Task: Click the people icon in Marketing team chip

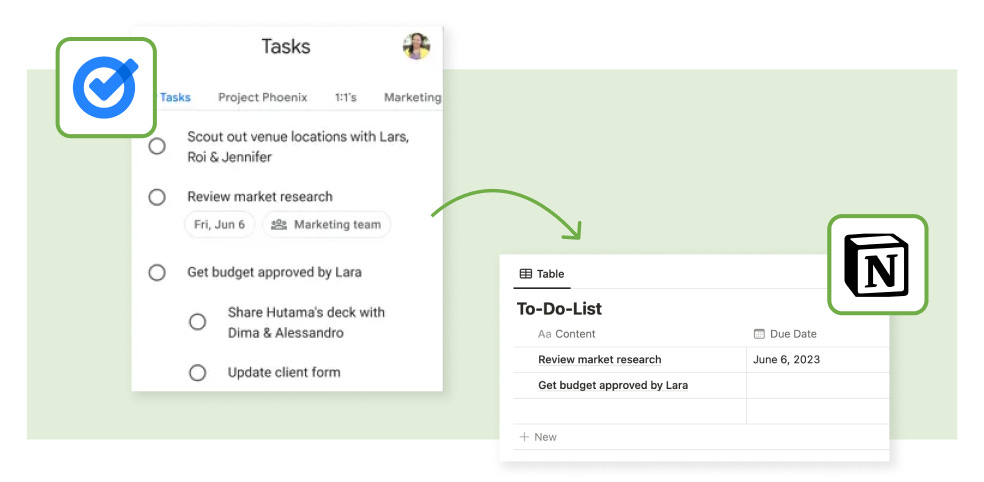Action: [x=279, y=224]
